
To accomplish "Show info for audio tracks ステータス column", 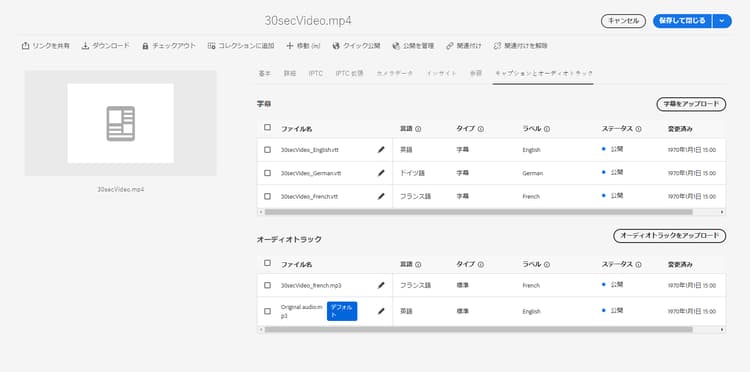I will click(x=639, y=264).
